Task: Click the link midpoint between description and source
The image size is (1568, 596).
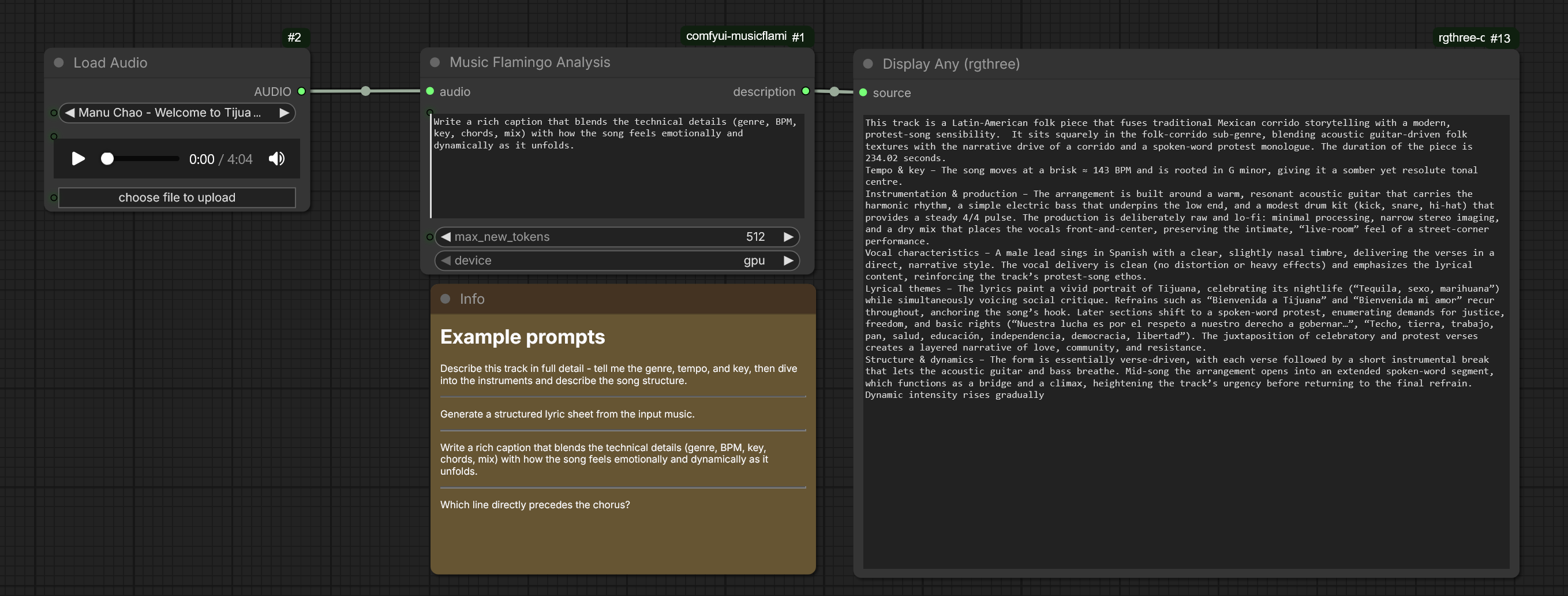Action: (834, 92)
